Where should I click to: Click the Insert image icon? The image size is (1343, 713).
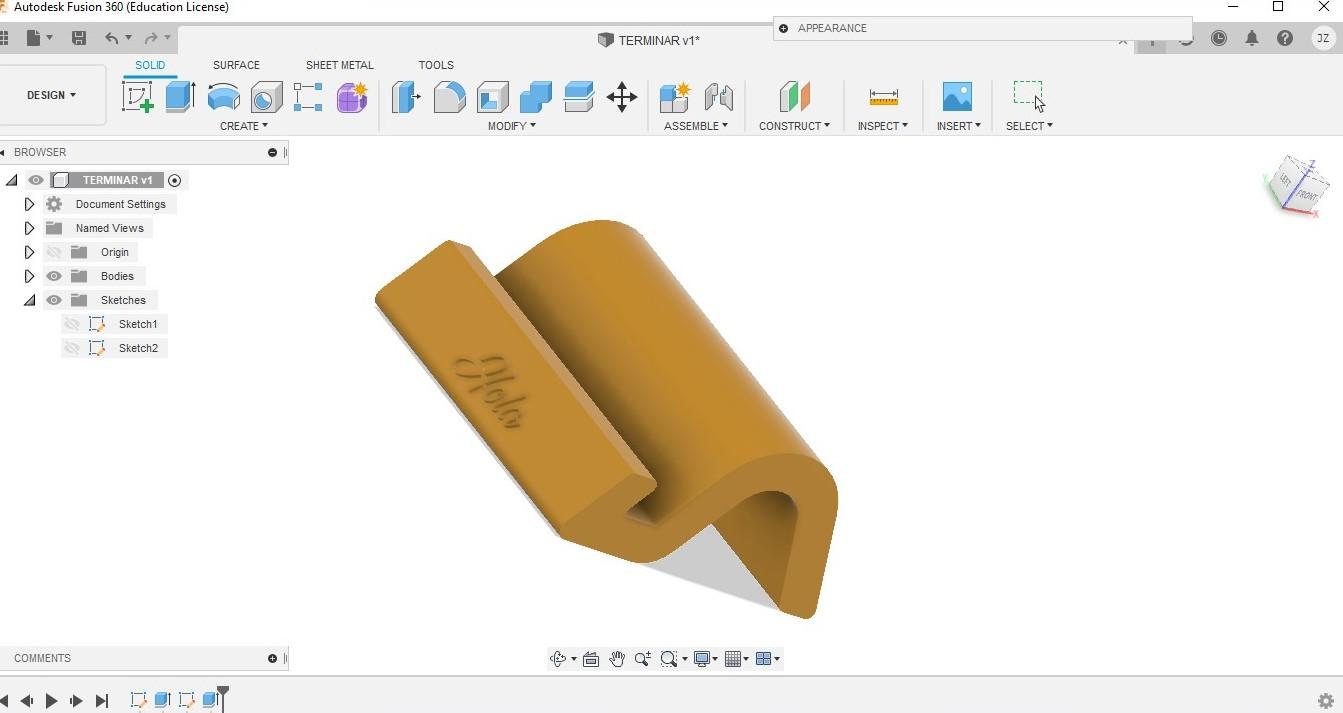click(957, 97)
